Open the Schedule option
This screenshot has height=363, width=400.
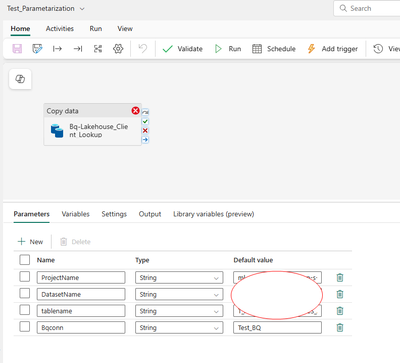tap(274, 49)
